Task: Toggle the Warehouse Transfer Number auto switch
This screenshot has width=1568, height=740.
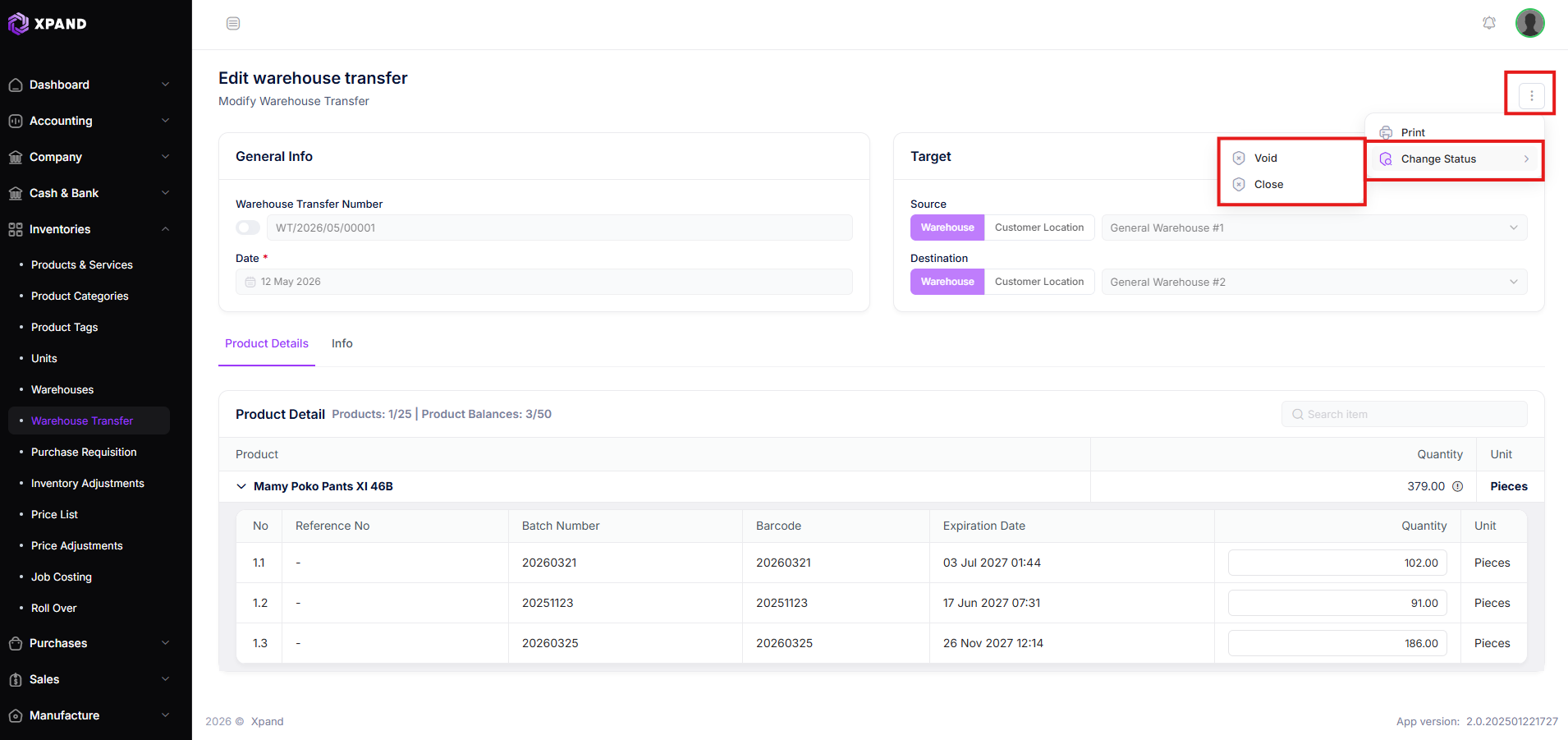Action: tap(248, 228)
